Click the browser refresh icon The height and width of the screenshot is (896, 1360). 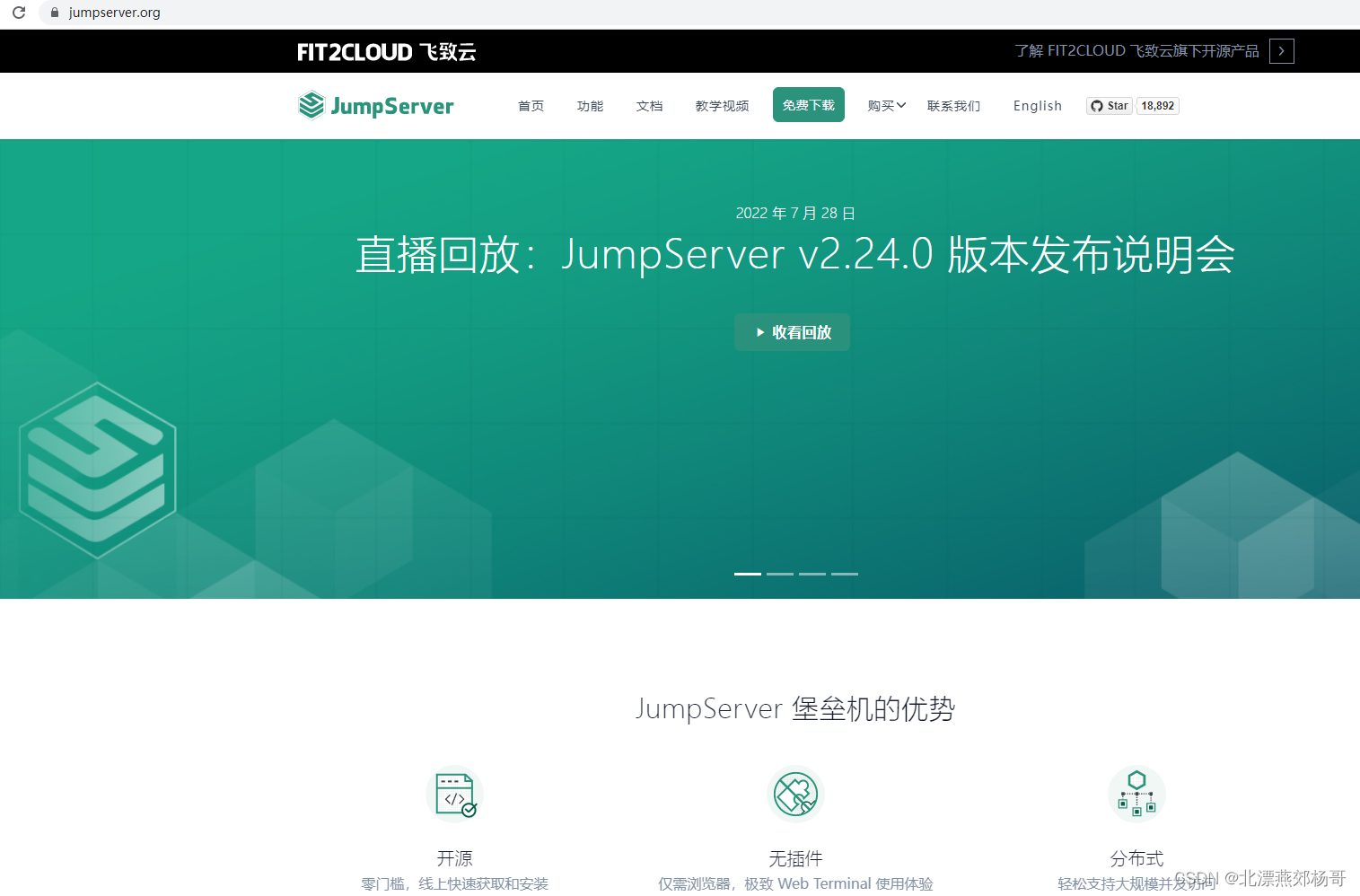[x=18, y=13]
